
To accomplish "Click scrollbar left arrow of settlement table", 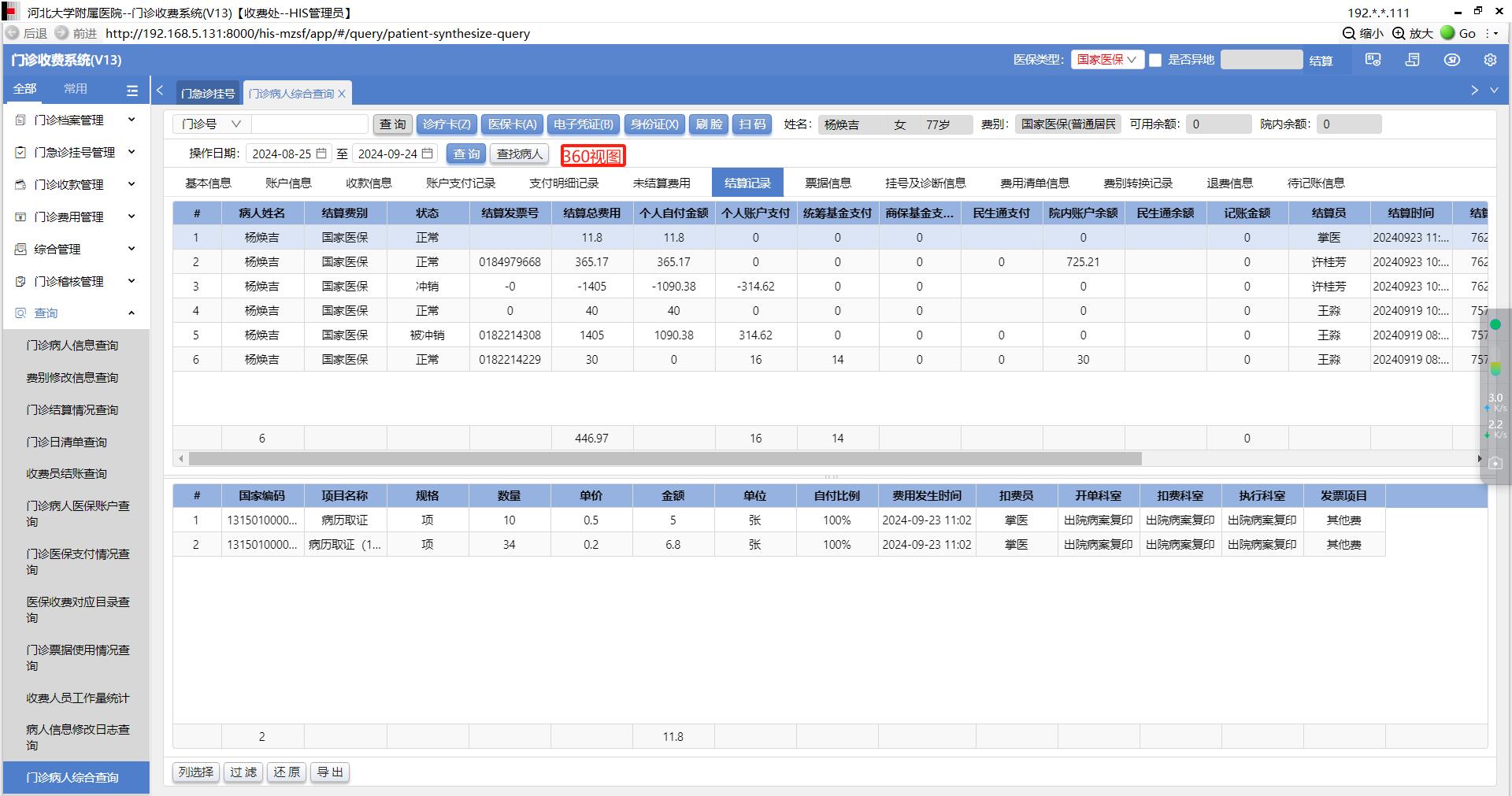I will click(181, 459).
